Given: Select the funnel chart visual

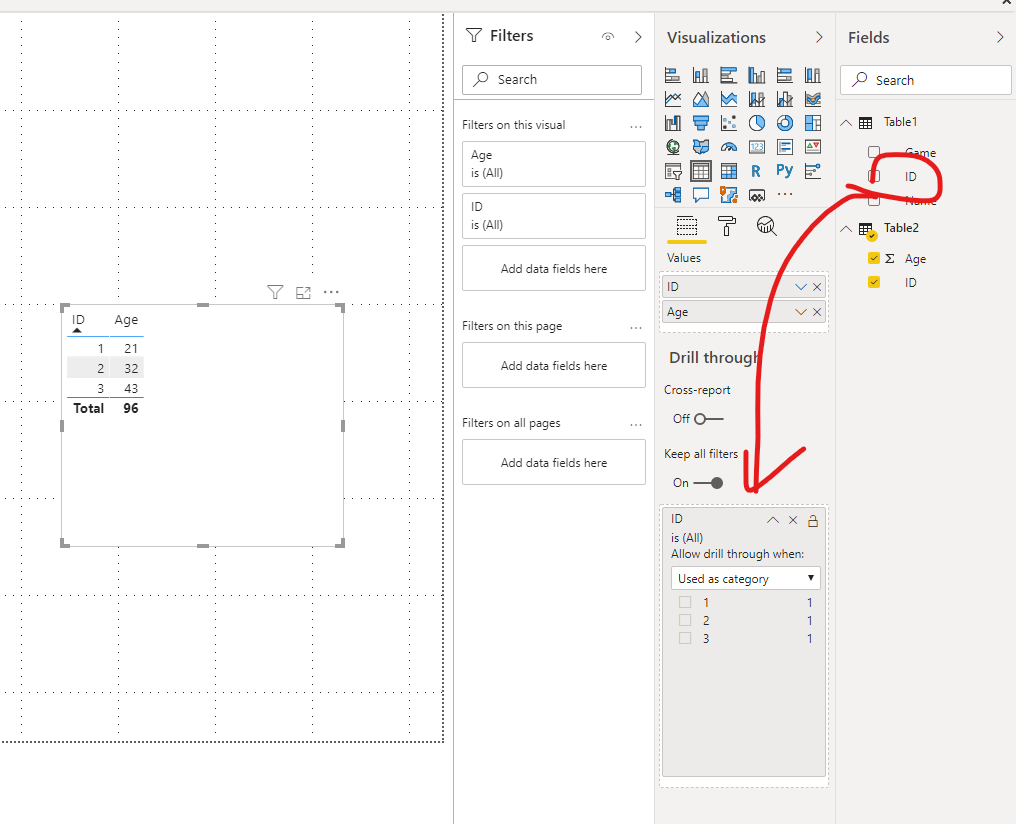Looking at the screenshot, I should 700,123.
